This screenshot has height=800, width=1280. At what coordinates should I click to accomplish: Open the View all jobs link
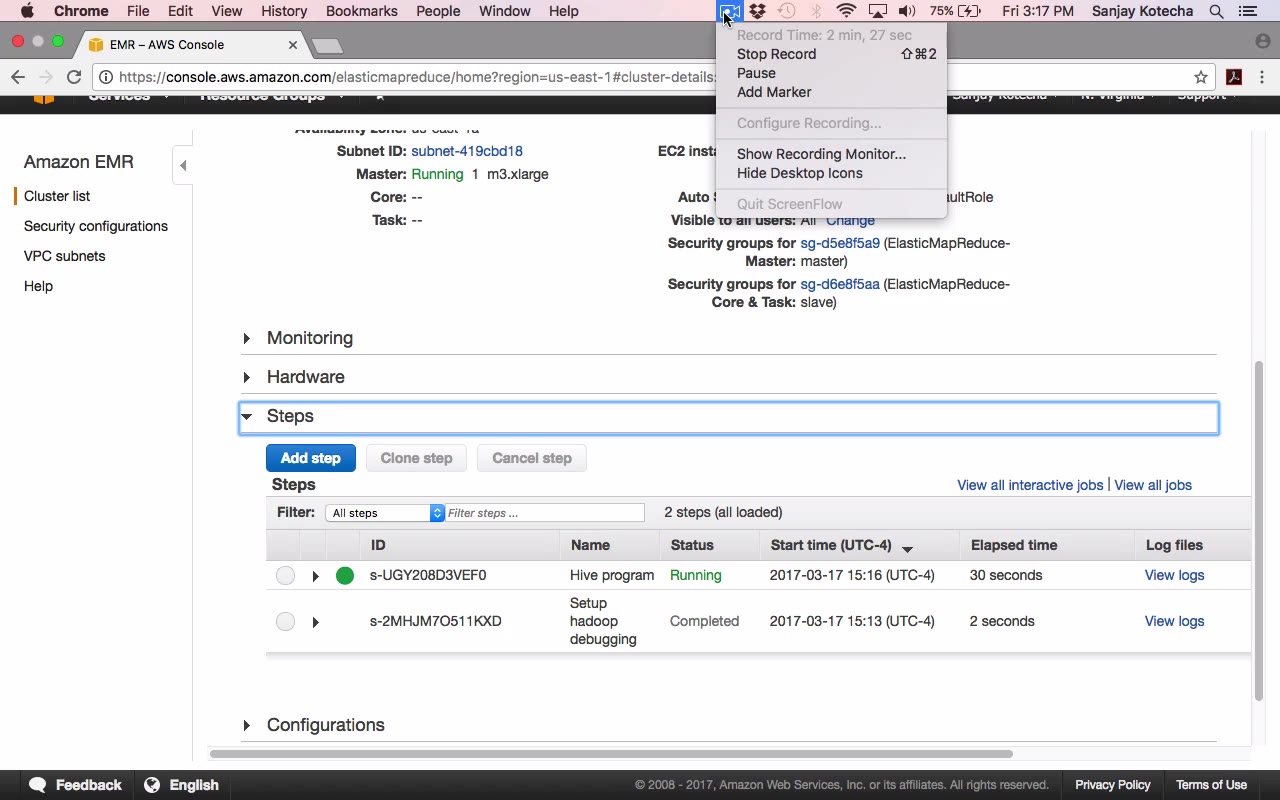(x=1153, y=485)
